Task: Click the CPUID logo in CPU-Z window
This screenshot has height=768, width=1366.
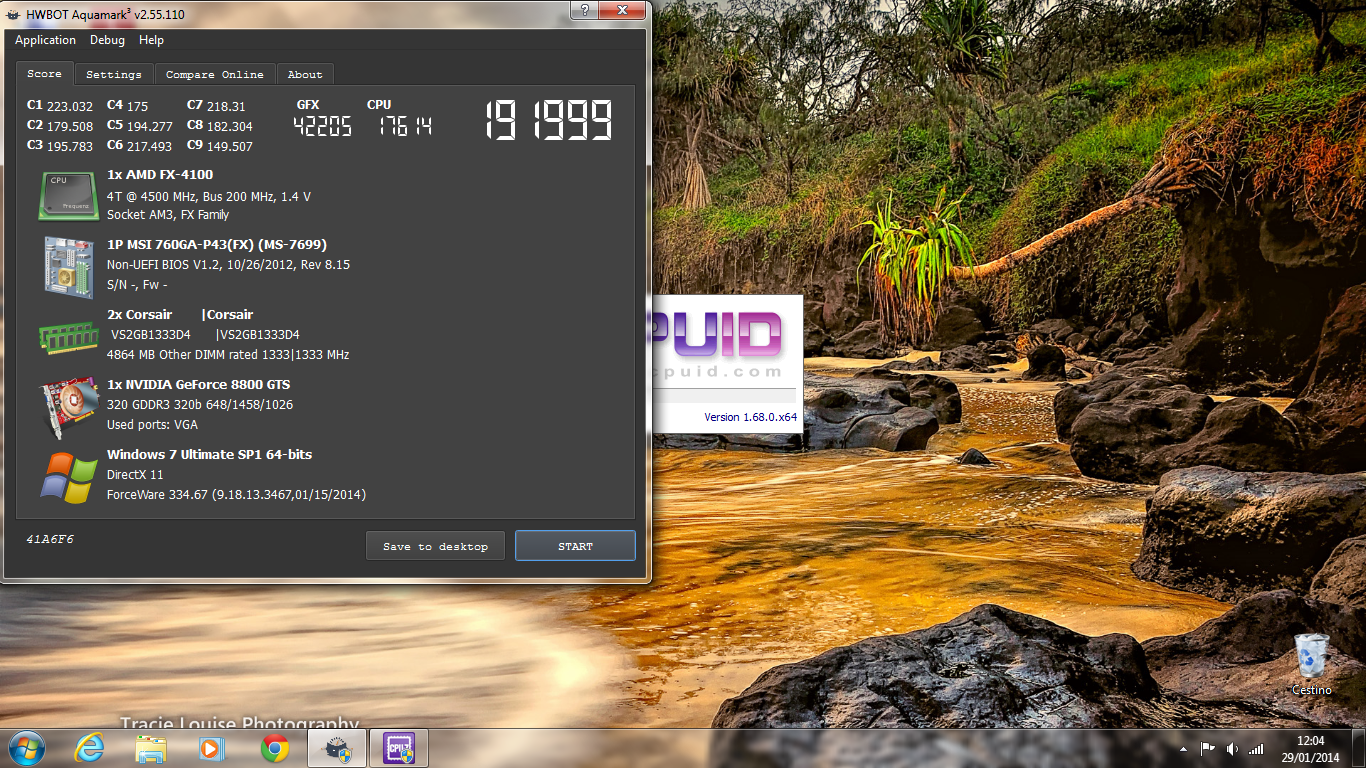Action: (x=716, y=335)
